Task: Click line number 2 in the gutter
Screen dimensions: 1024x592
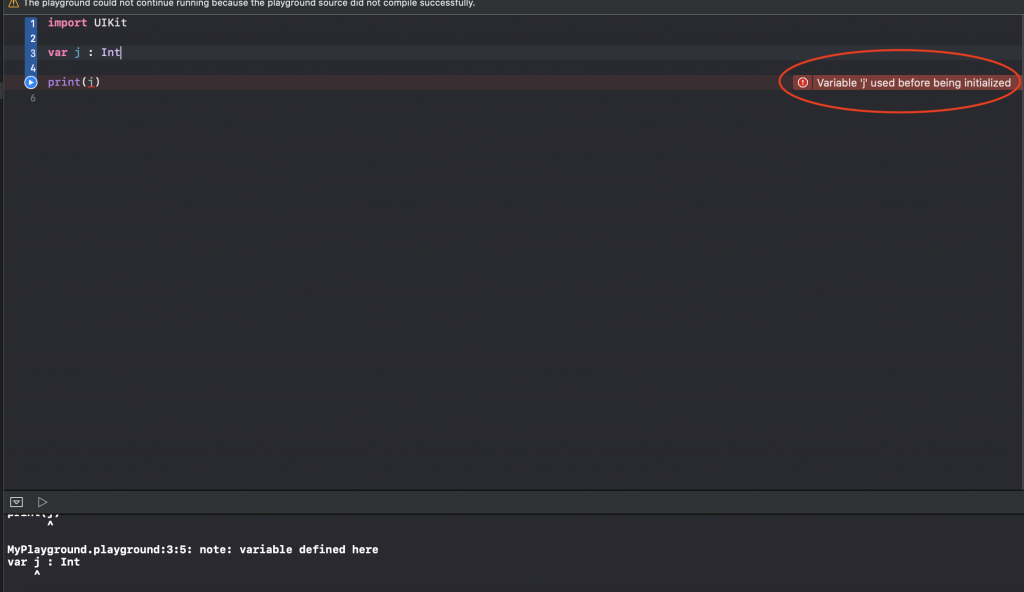Action: tap(33, 39)
